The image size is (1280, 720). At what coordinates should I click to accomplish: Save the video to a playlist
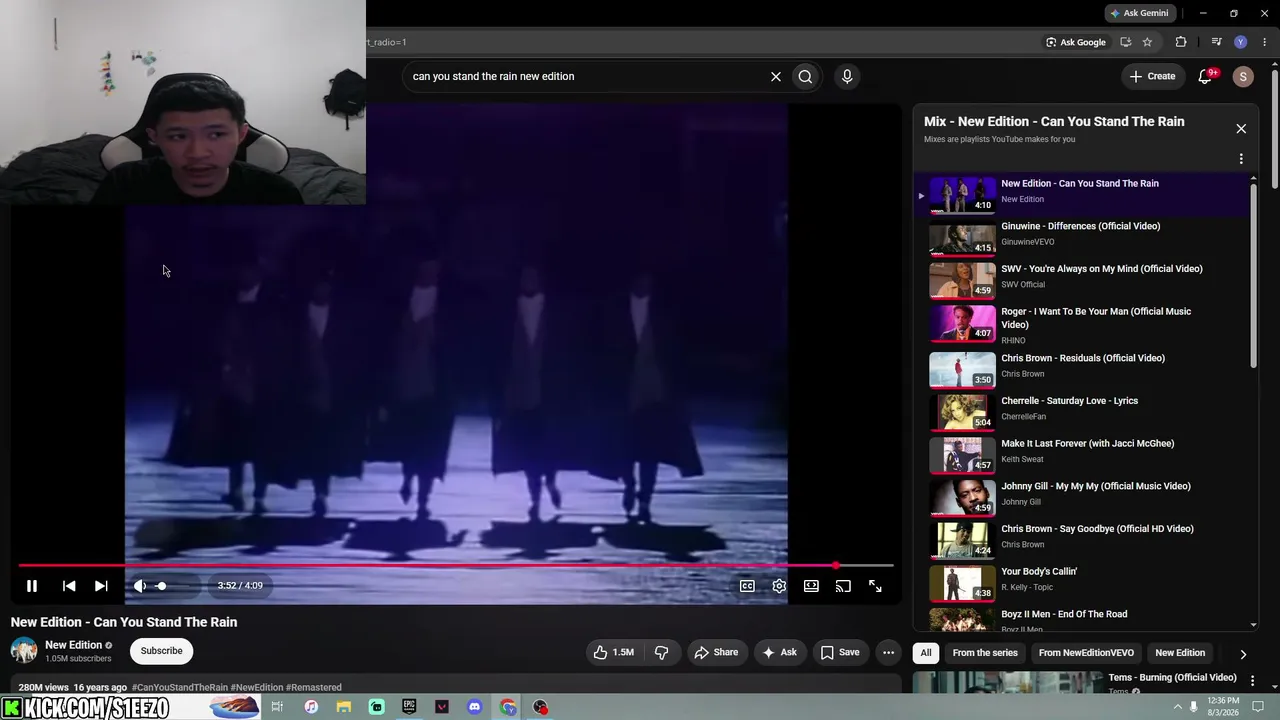pyautogui.click(x=840, y=652)
